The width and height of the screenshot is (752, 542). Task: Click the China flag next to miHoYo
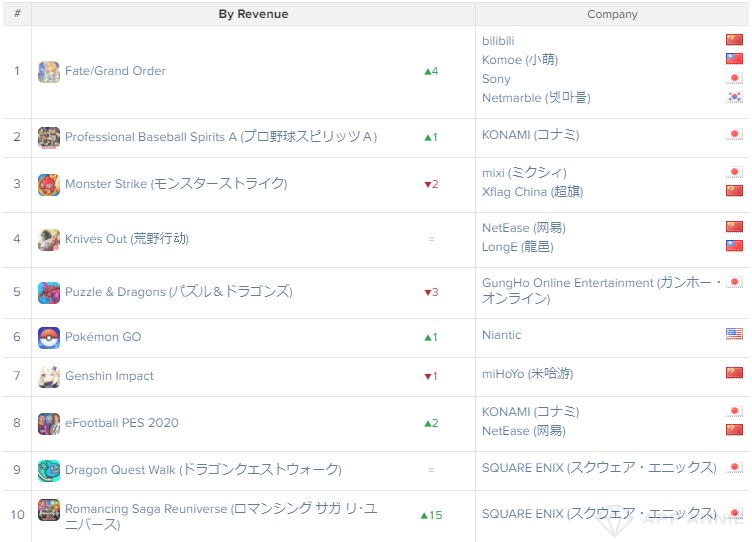(734, 372)
